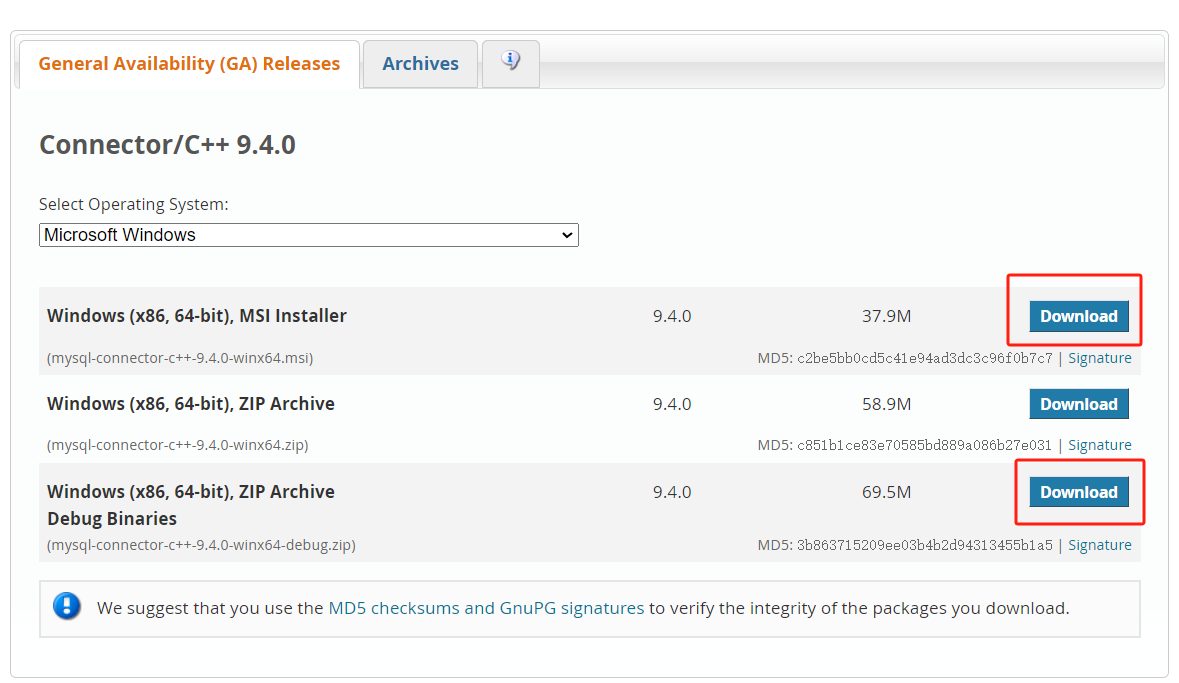Click the Select Operating System label
1179x683 pixels.
click(x=134, y=205)
